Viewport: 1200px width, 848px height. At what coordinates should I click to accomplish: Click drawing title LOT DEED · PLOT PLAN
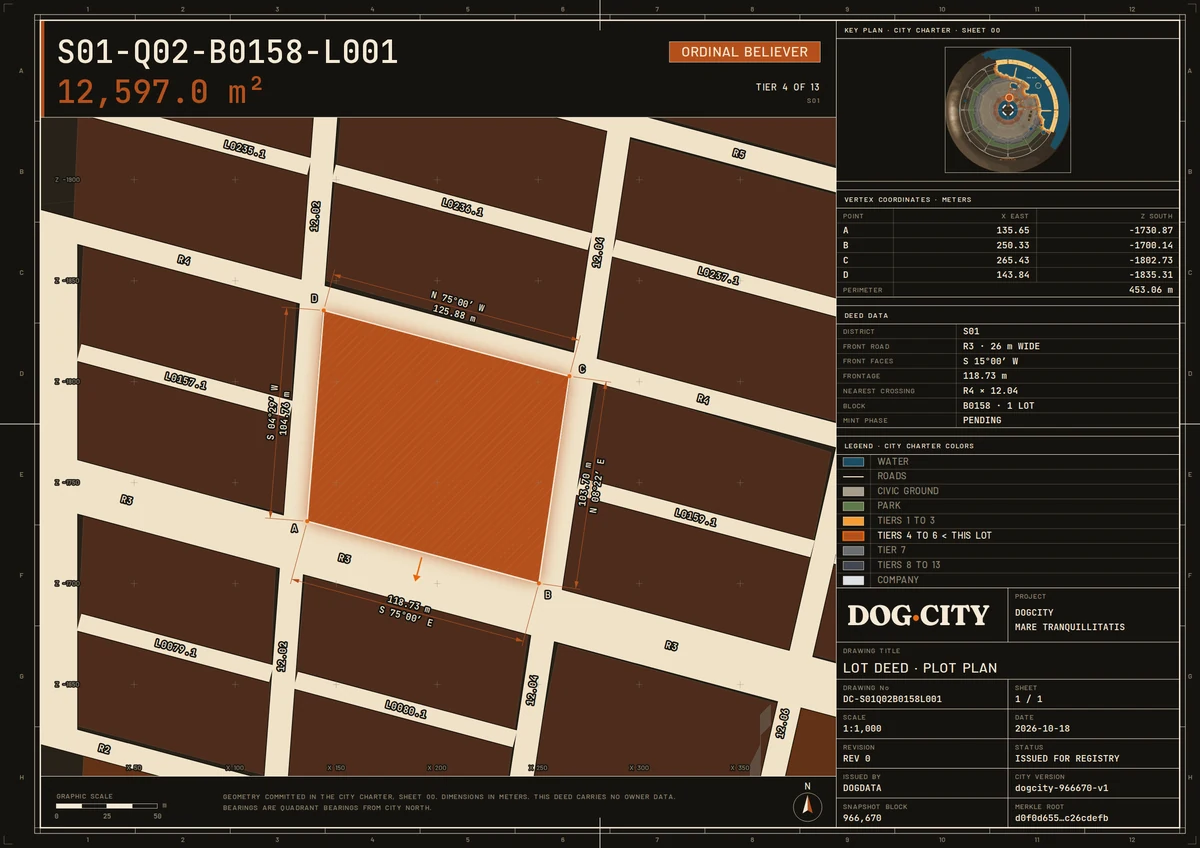tap(920, 668)
